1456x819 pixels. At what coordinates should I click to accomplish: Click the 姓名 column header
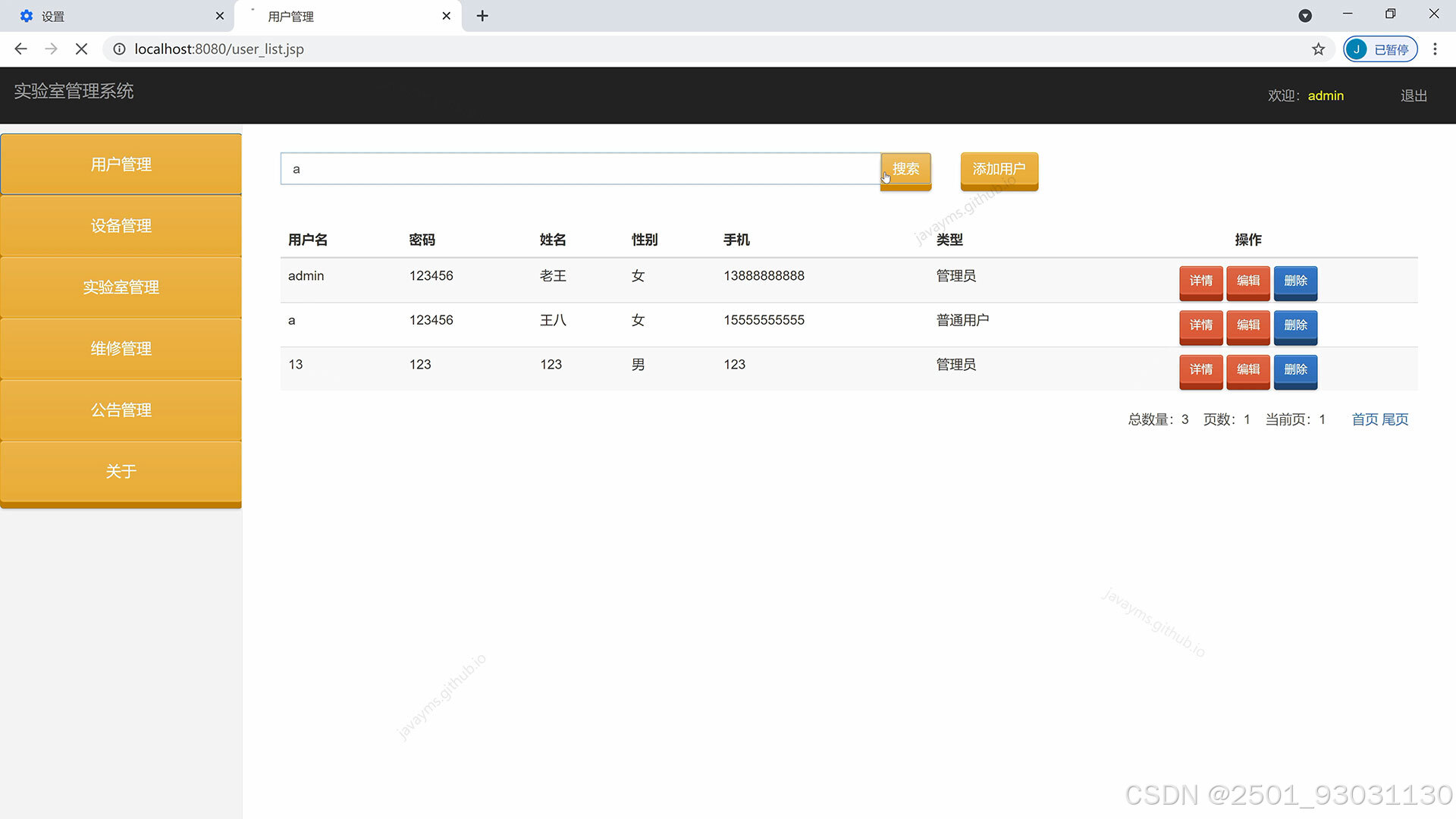pyautogui.click(x=553, y=240)
